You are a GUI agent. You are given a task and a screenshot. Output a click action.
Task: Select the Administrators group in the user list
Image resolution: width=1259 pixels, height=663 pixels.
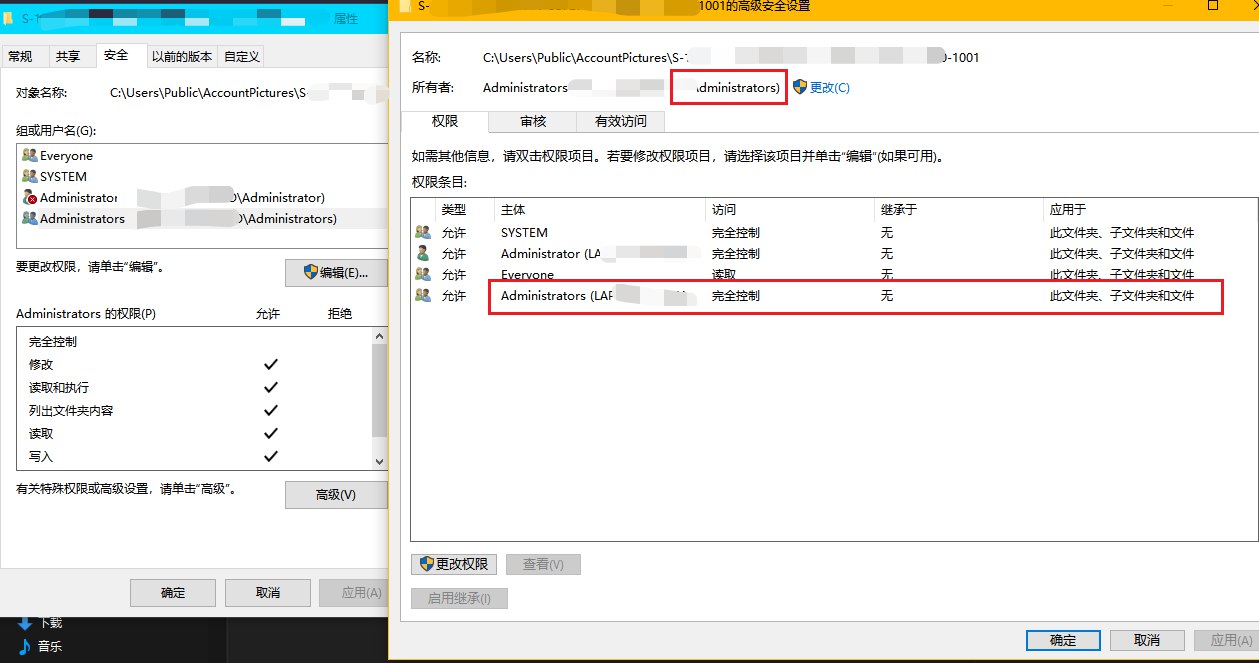[202, 219]
